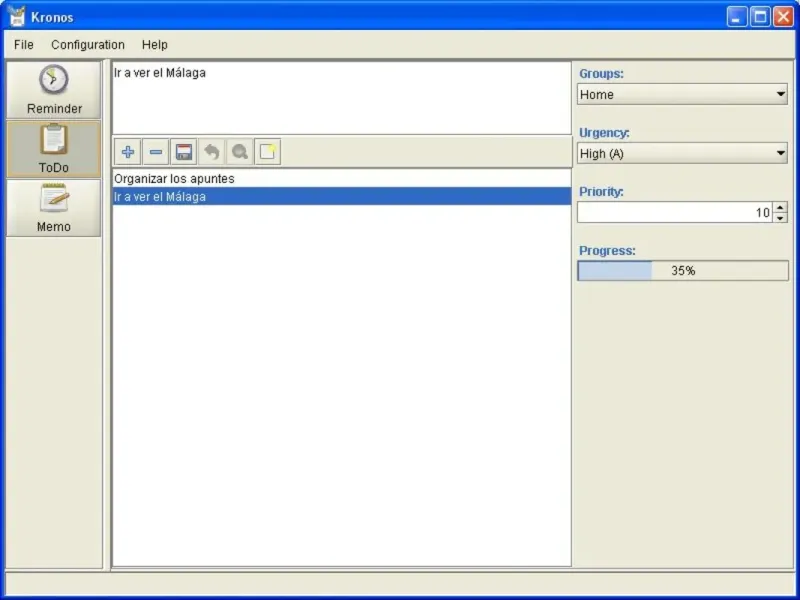Increase priority with the up stepper arrow
800x600 pixels.
coord(780,207)
